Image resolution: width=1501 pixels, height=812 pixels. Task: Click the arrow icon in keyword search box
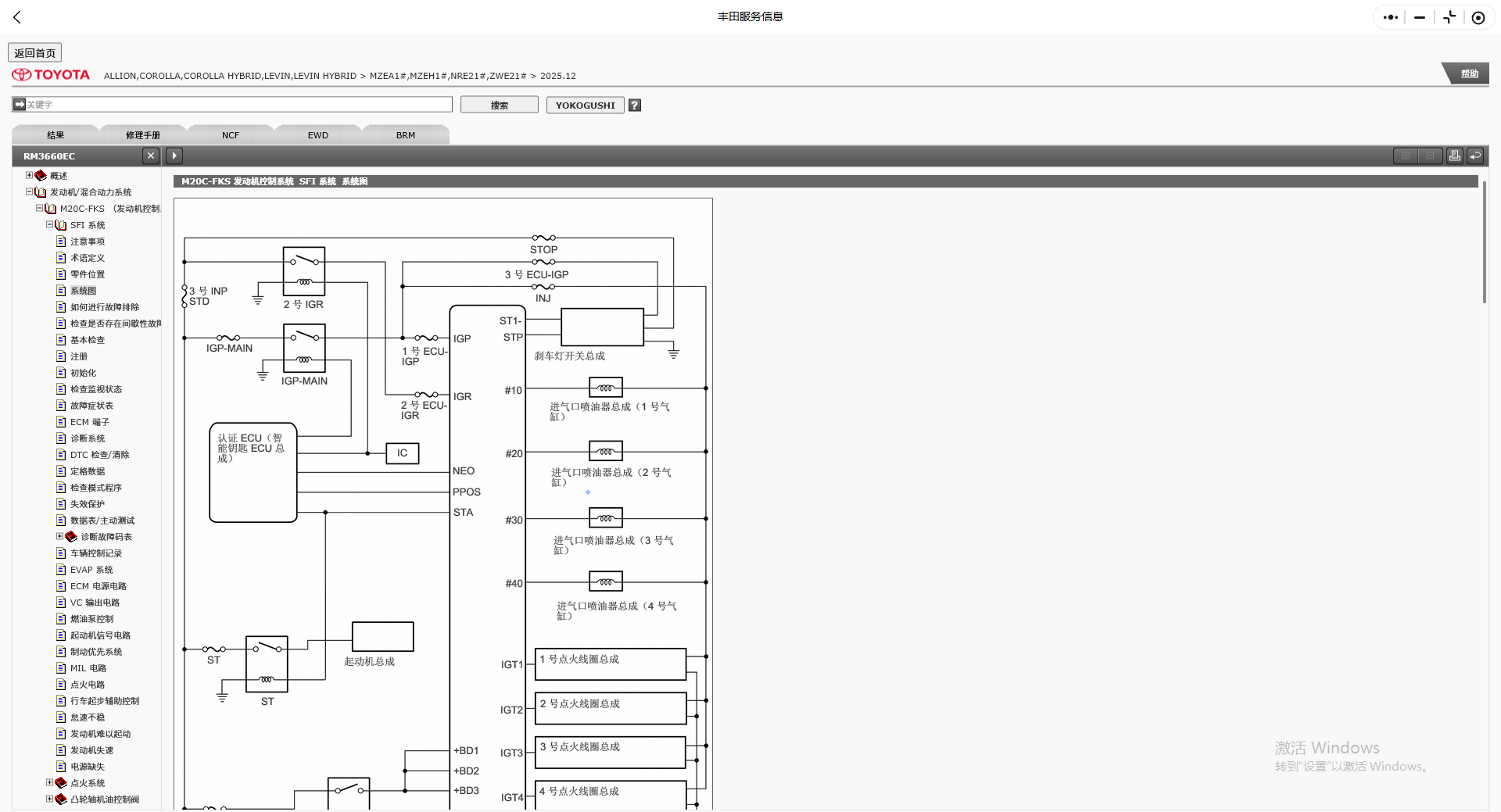(x=20, y=104)
